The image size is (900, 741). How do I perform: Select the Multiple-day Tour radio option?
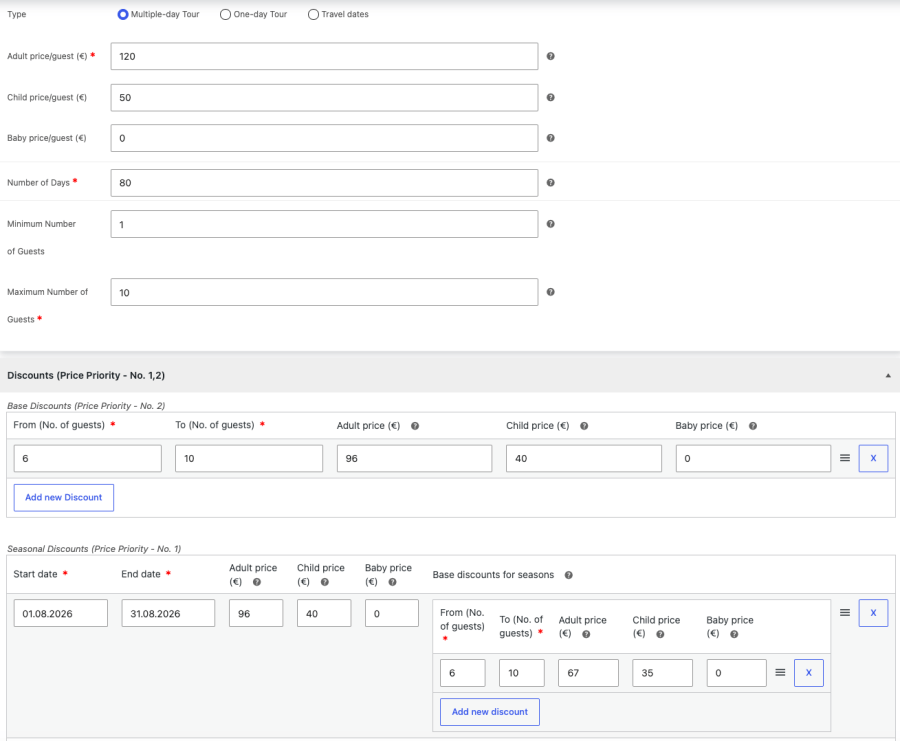122,14
